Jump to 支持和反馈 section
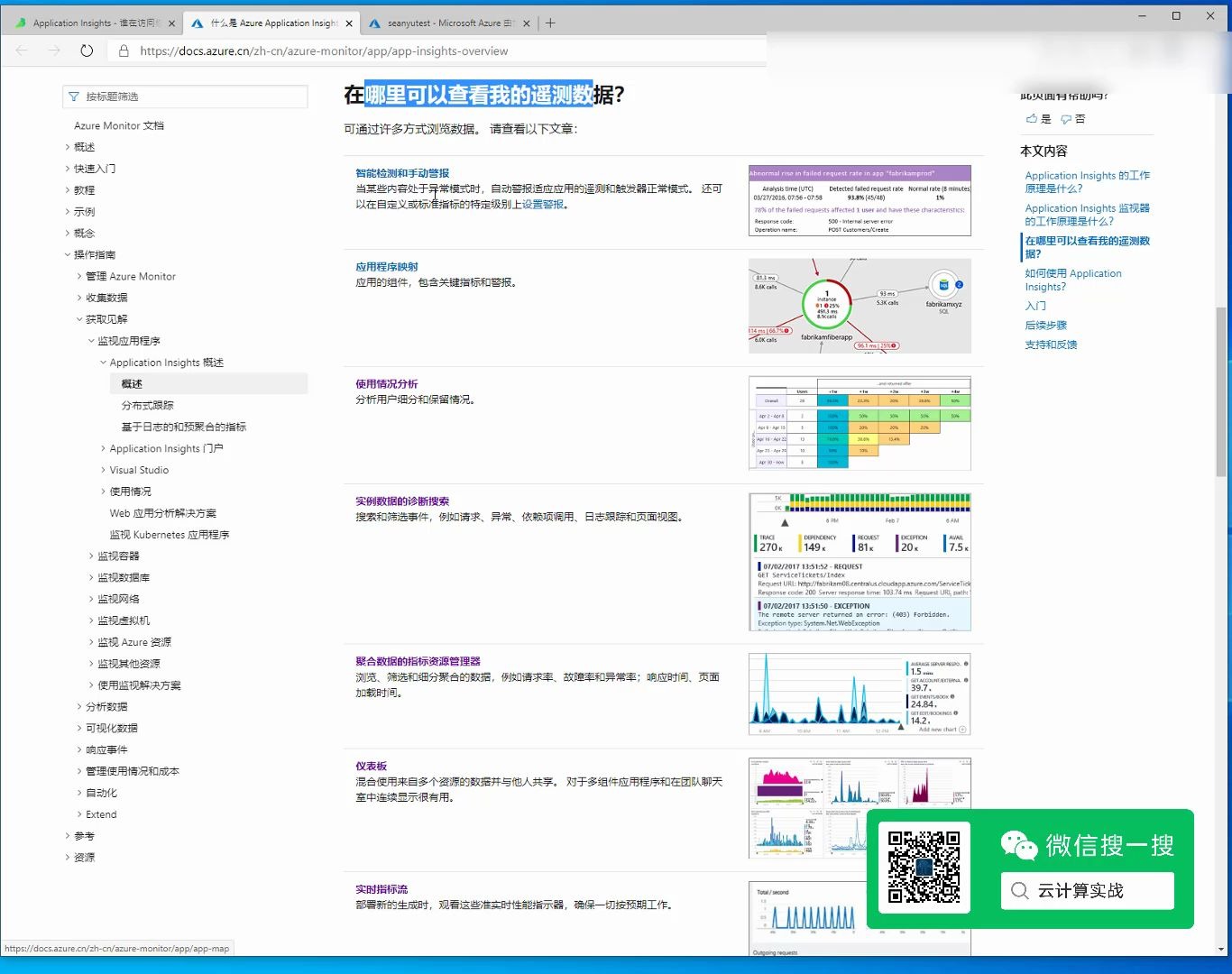1232x974 pixels. coord(1051,345)
